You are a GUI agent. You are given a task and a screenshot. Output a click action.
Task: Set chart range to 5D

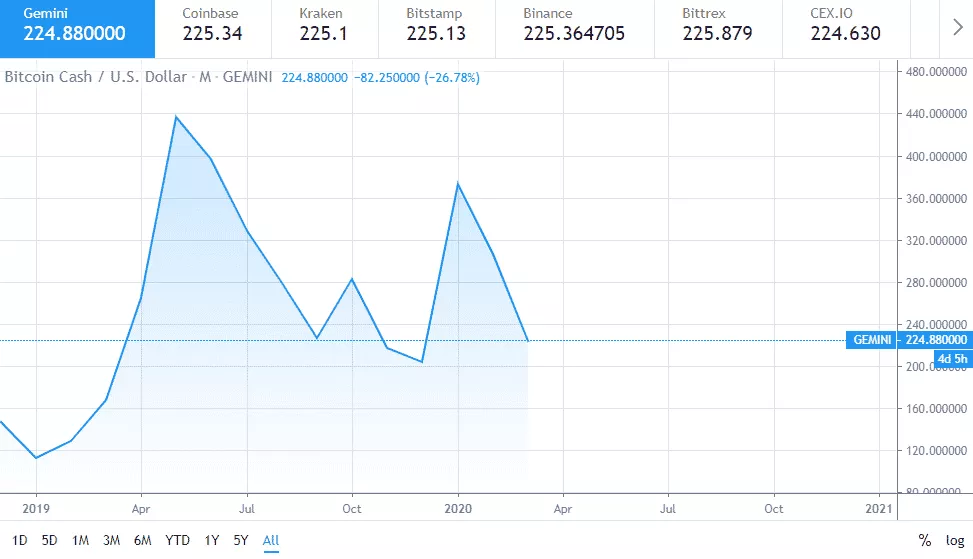click(50, 541)
